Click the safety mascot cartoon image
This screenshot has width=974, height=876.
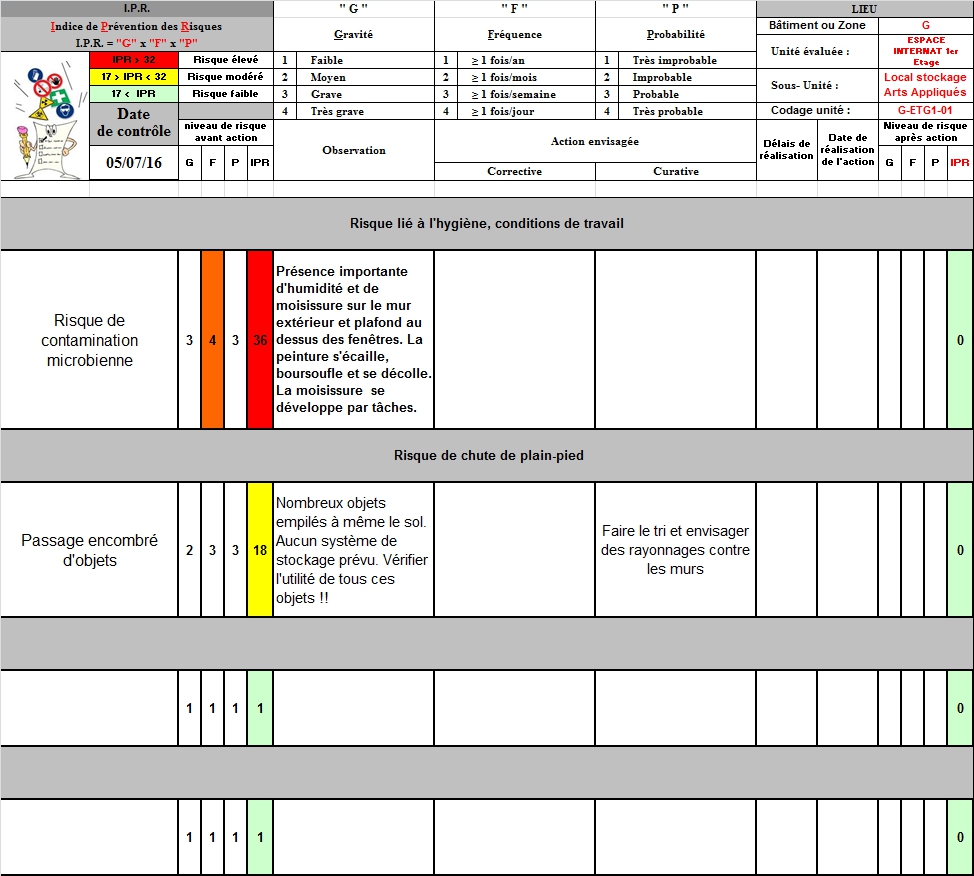point(44,115)
